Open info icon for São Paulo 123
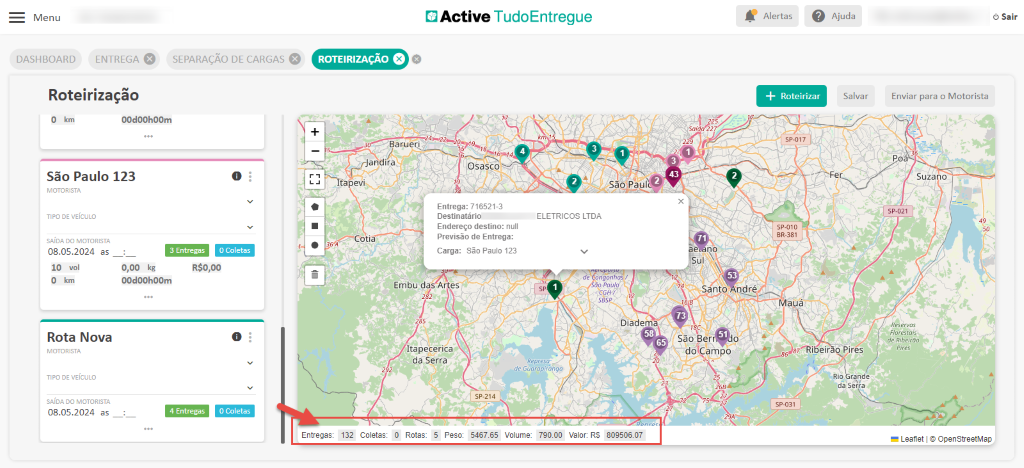 236,176
